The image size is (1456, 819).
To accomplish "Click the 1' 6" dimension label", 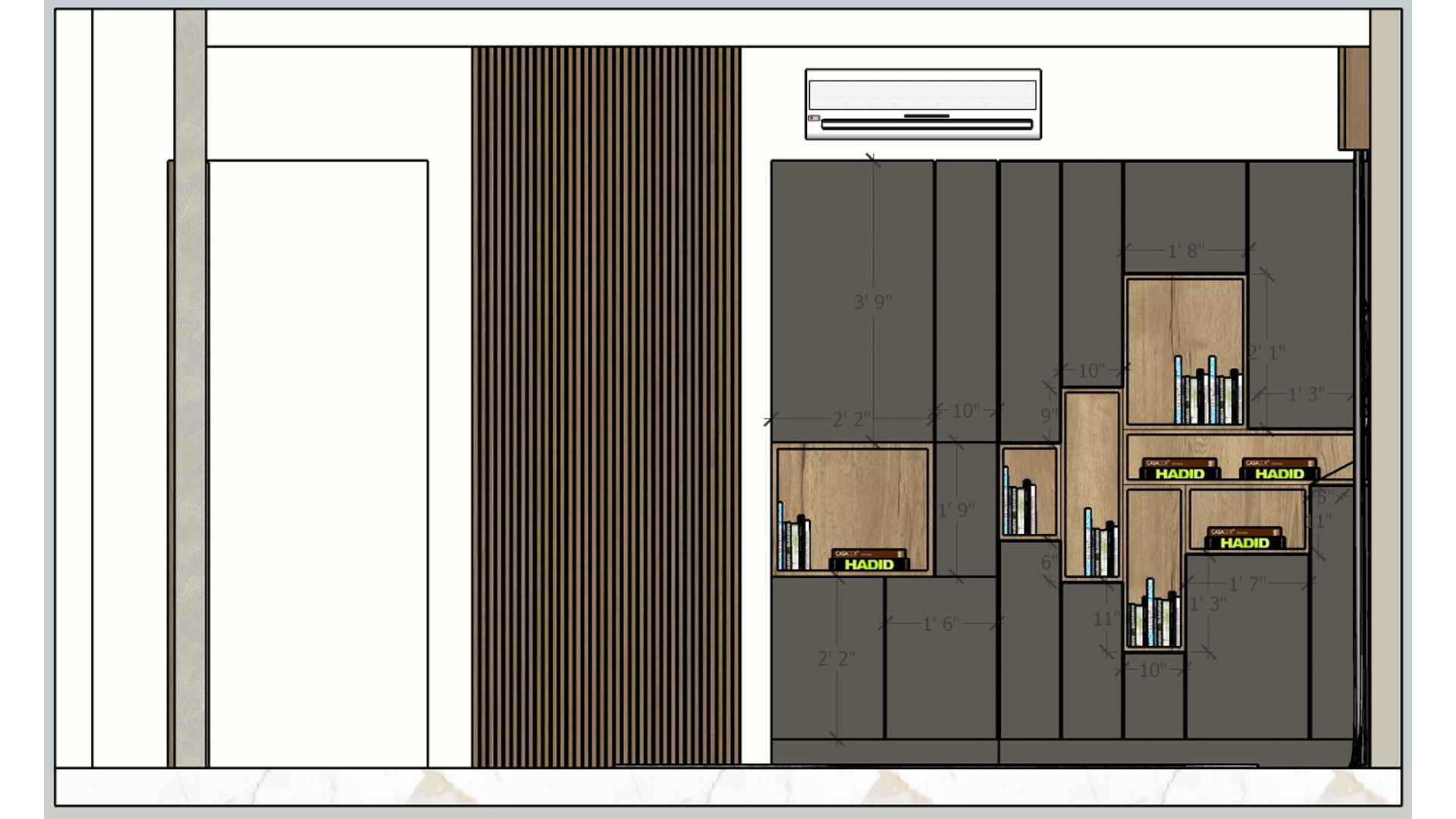I will pos(941,624).
